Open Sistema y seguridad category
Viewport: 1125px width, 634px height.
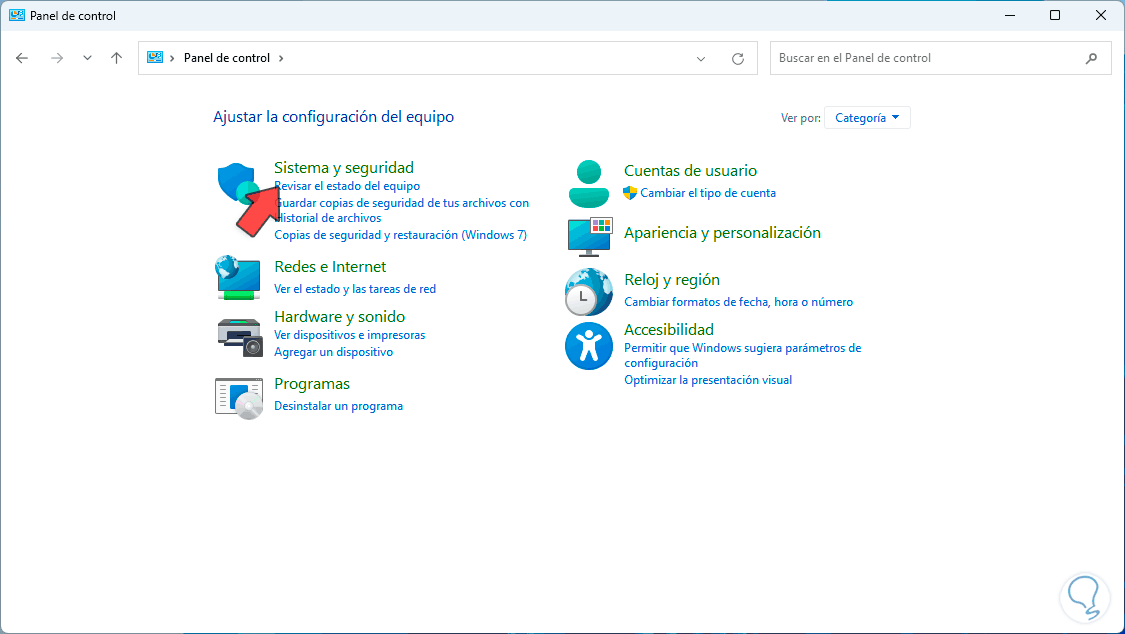[344, 167]
